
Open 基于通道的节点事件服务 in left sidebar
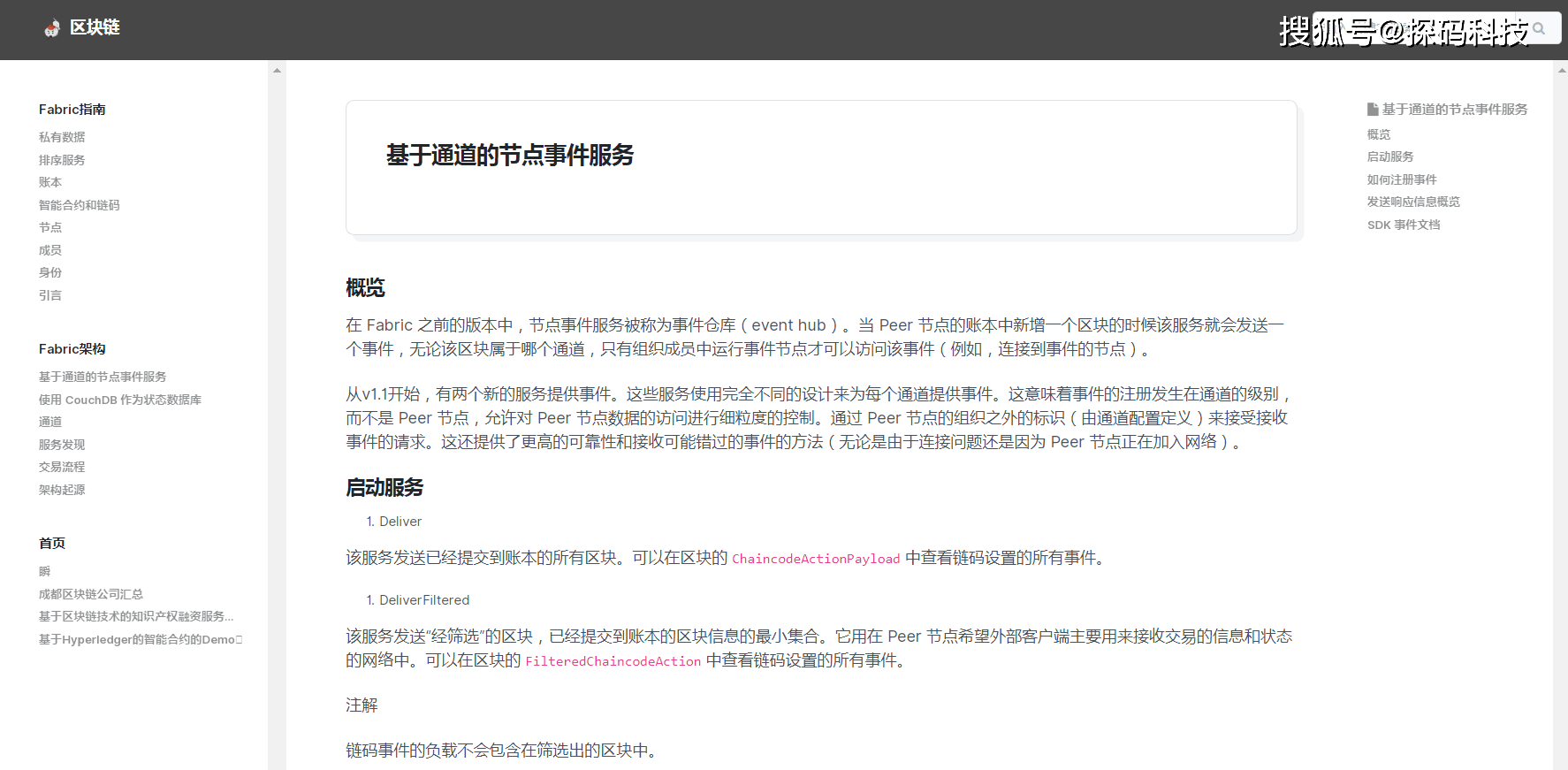point(103,377)
